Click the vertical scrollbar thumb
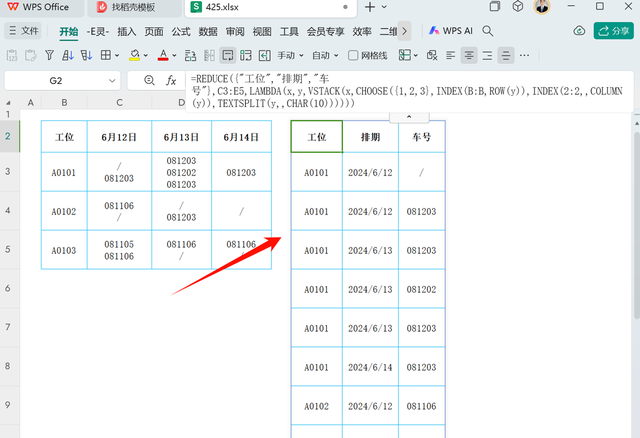The height and width of the screenshot is (438, 640). [x=637, y=226]
